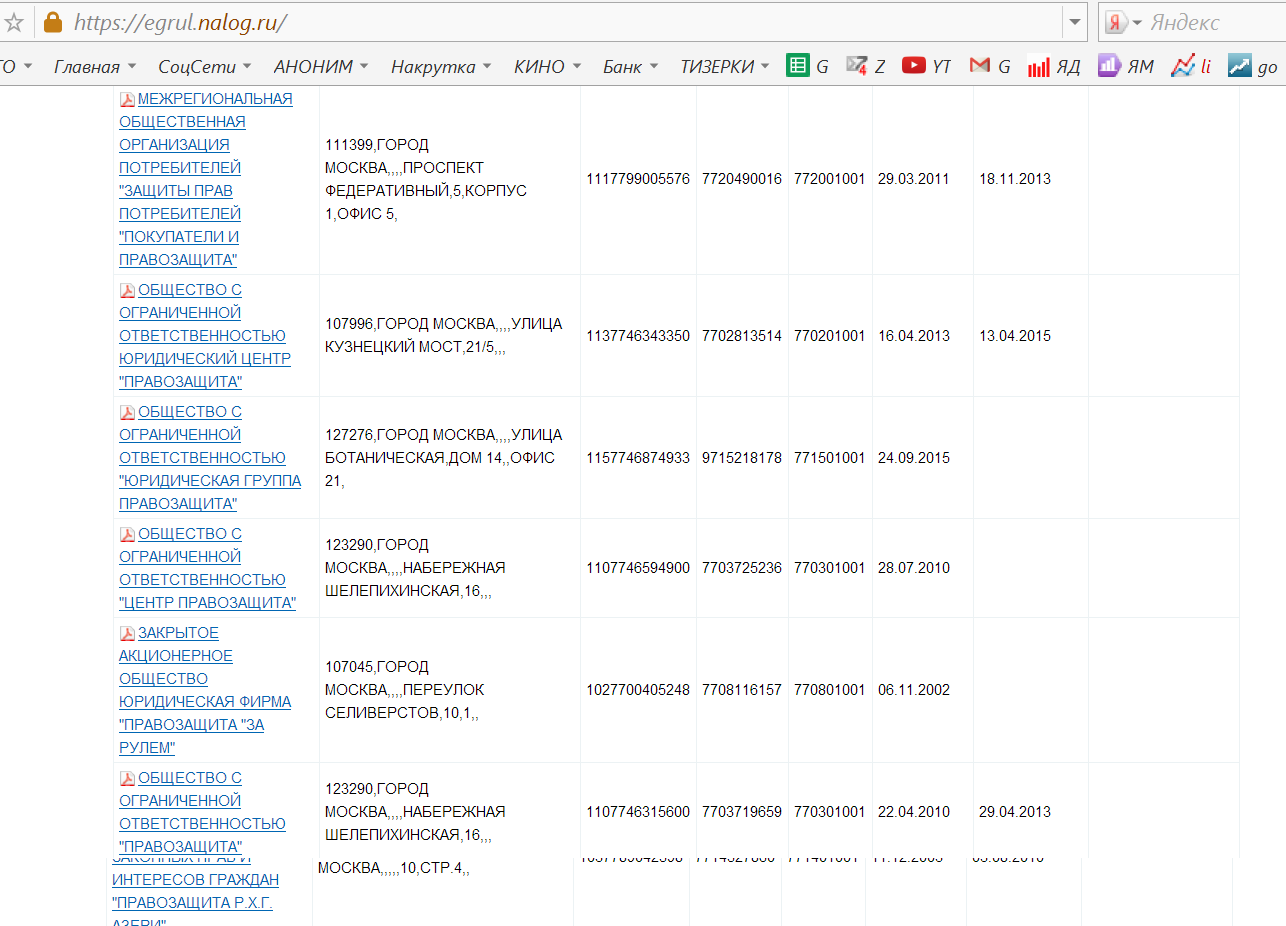Click PDF icon for ЗАКРЫТОЕ АКЦИОНЕРНОЕ ОБЩЕСТВО entry
This screenshot has height=926, width=1286.
point(127,633)
